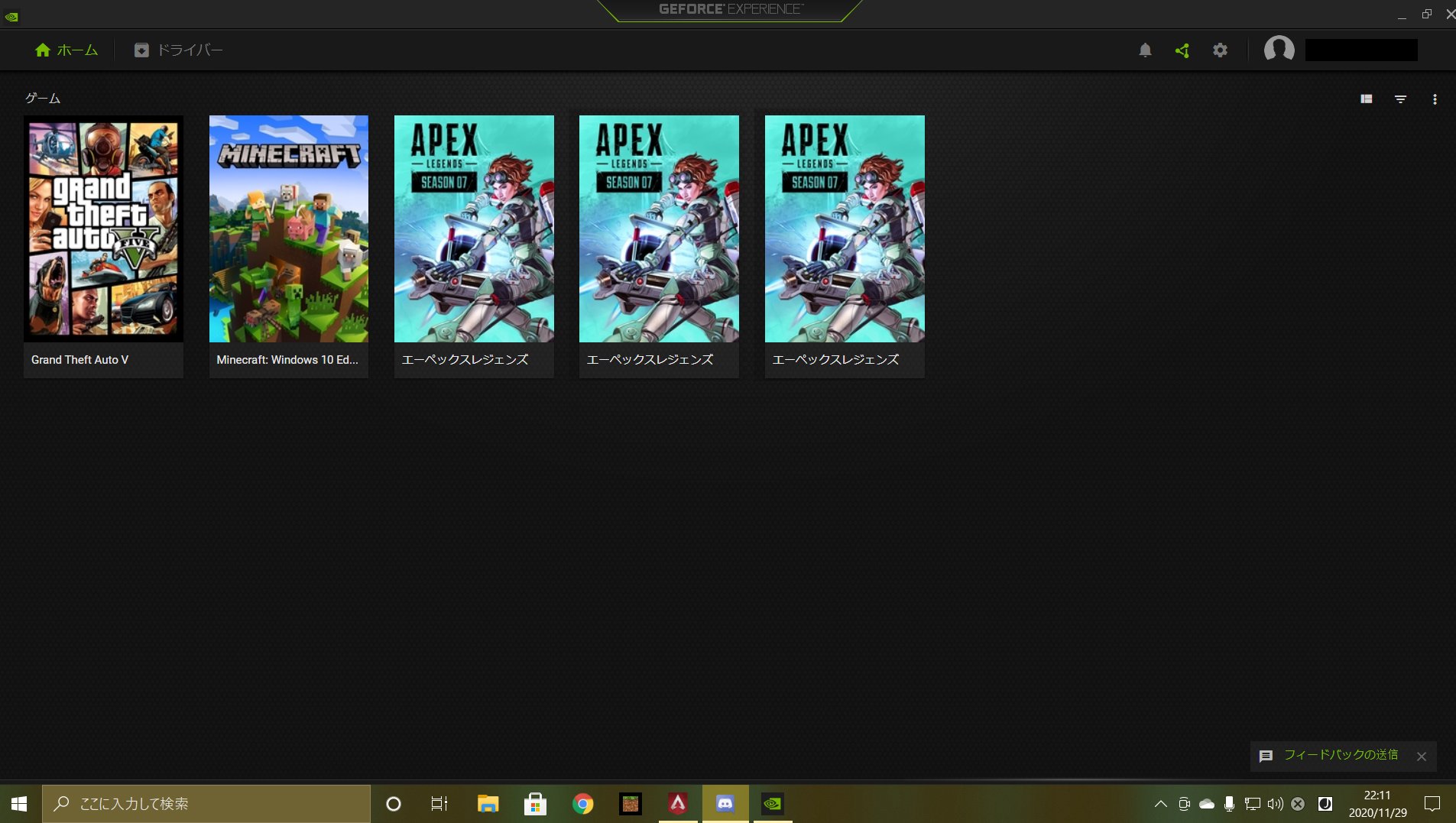Screen dimensions: 1456x823
Task: Open GeForce Experience settings gear
Action: [x=1220, y=50]
